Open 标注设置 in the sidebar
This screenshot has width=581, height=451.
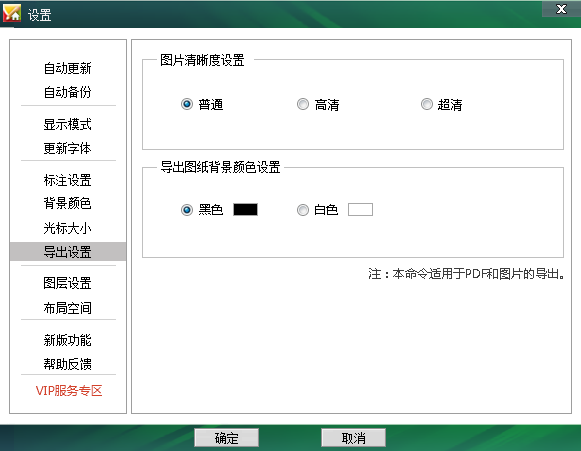67,180
